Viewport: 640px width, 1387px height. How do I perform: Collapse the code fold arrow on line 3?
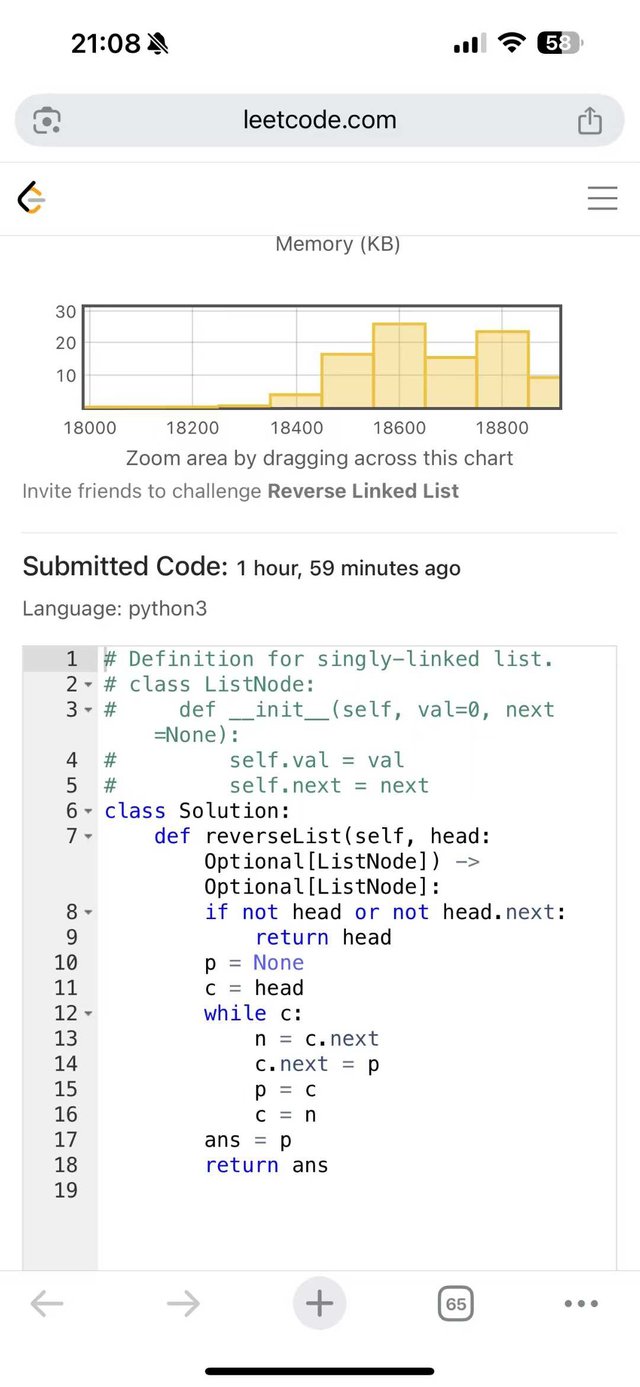pyautogui.click(x=87, y=710)
